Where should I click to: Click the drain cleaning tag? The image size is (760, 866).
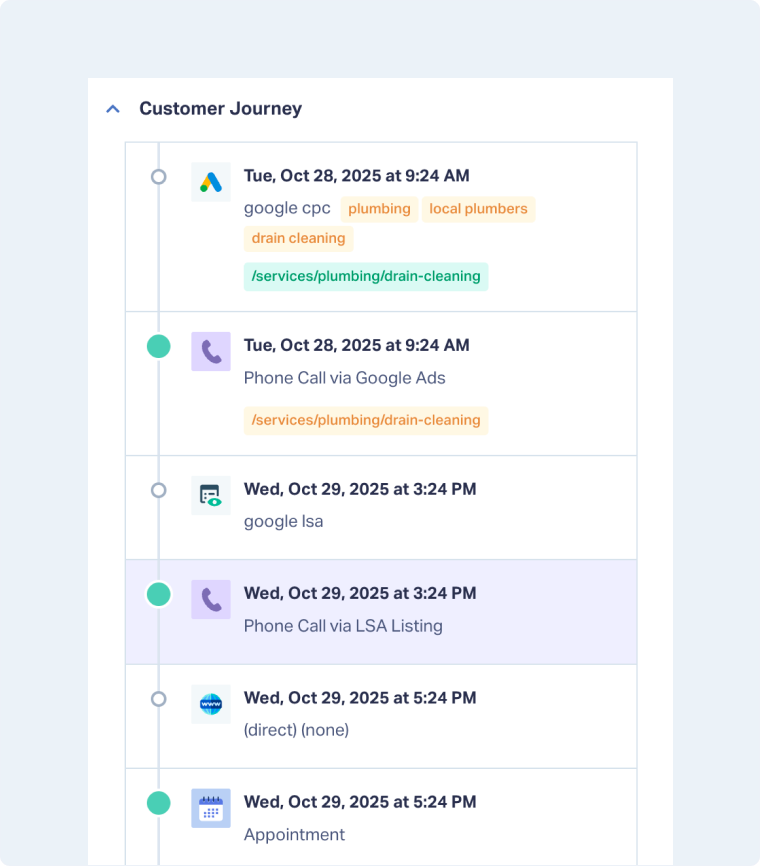(x=297, y=239)
